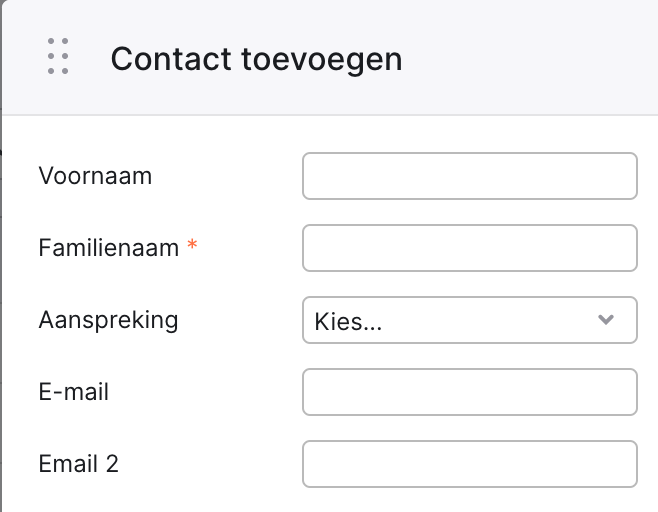Click the Kies... placeholder text
This screenshot has height=512, width=658.
[348, 322]
